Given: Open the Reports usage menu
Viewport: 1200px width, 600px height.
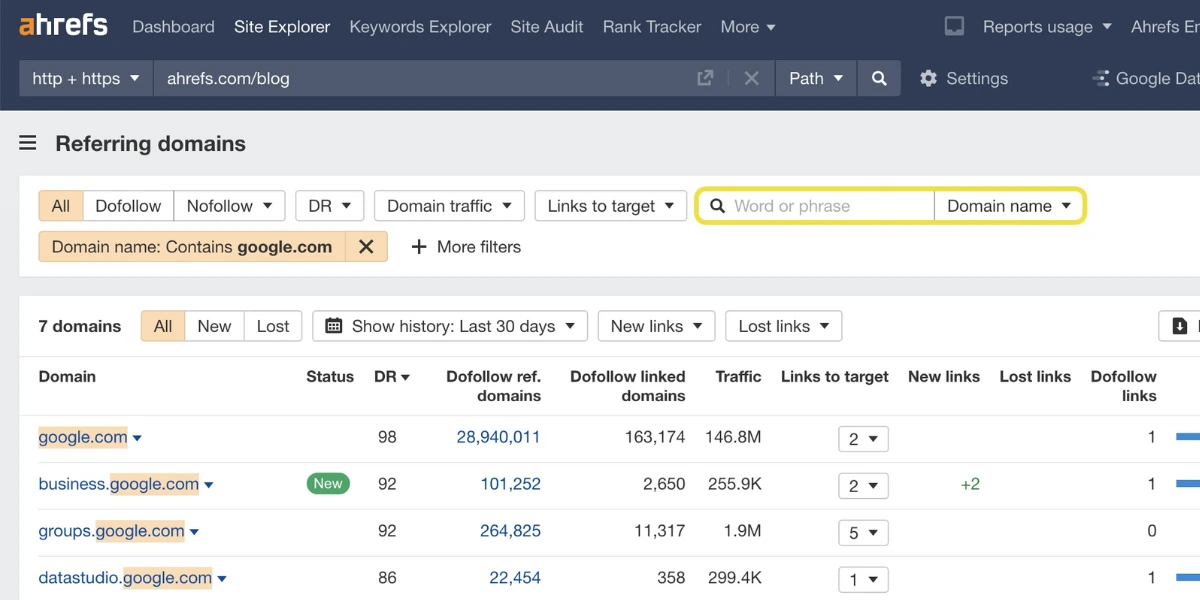Looking at the screenshot, I should 1047,27.
